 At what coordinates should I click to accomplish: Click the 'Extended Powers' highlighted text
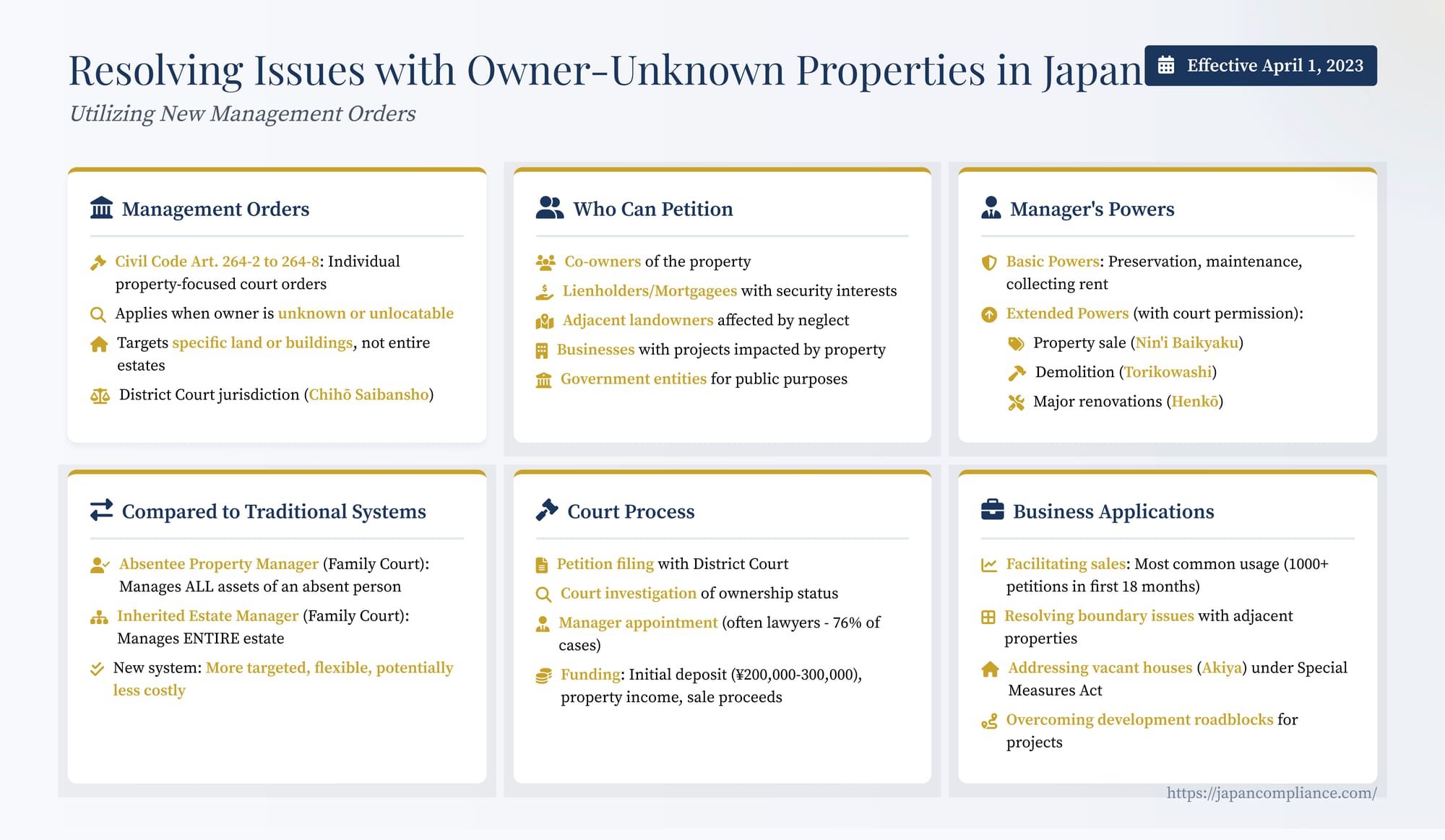[x=1067, y=313]
